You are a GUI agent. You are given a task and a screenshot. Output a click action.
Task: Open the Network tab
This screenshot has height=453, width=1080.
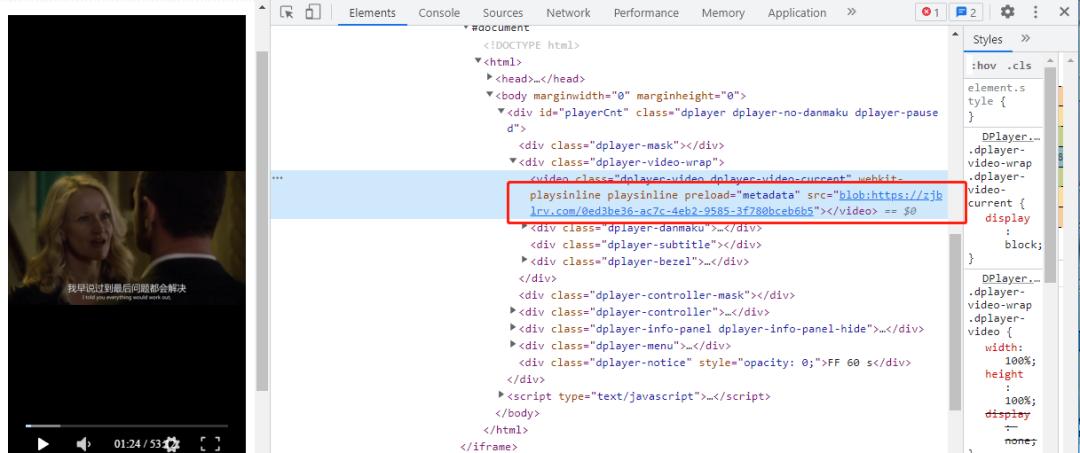pyautogui.click(x=568, y=13)
